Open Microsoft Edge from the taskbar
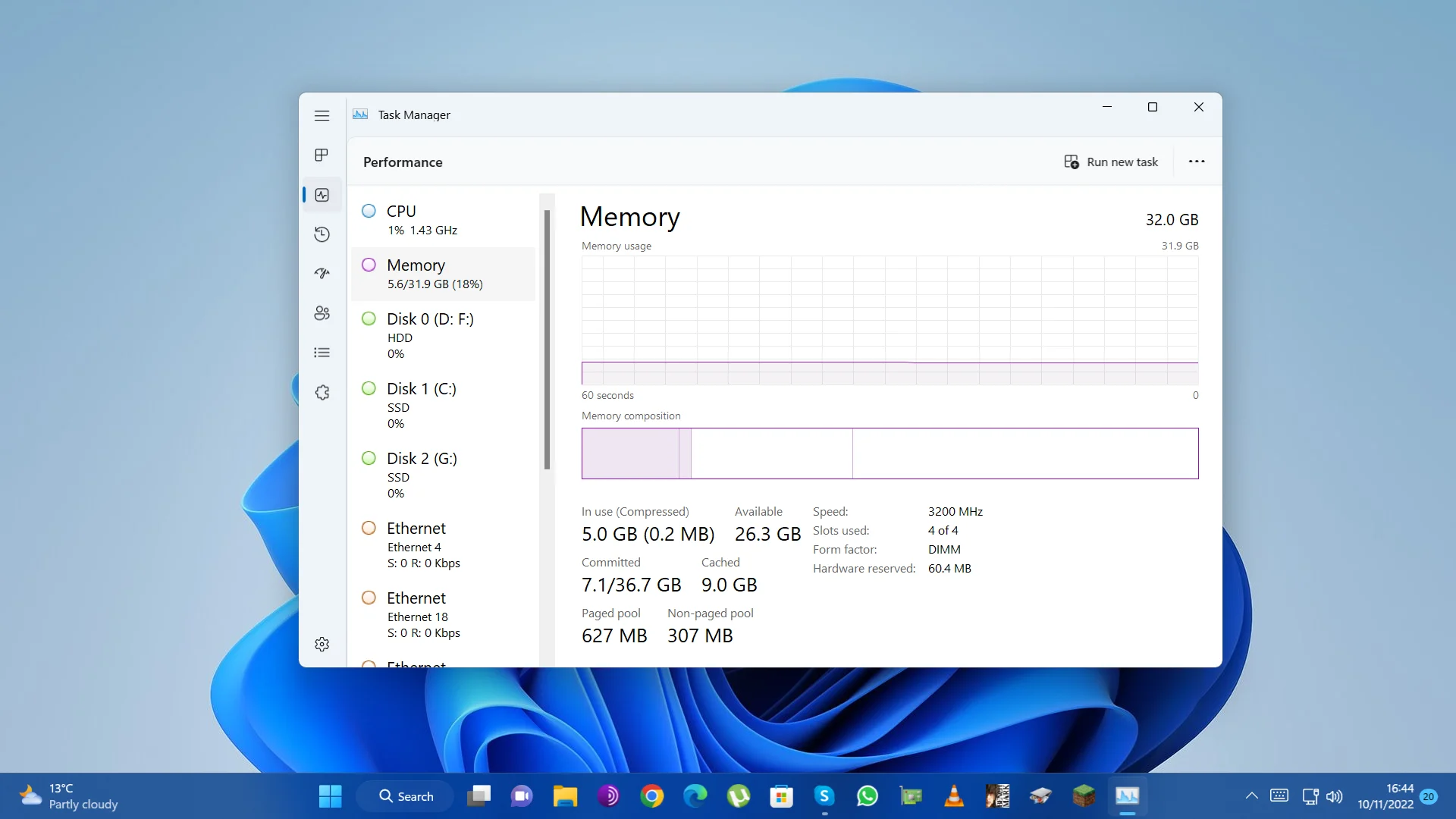 tap(695, 796)
